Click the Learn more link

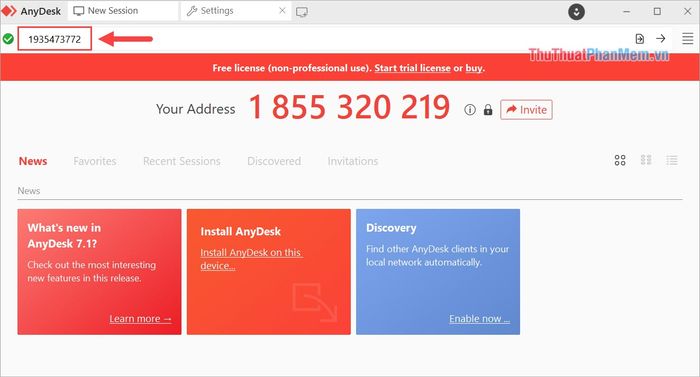(x=141, y=318)
